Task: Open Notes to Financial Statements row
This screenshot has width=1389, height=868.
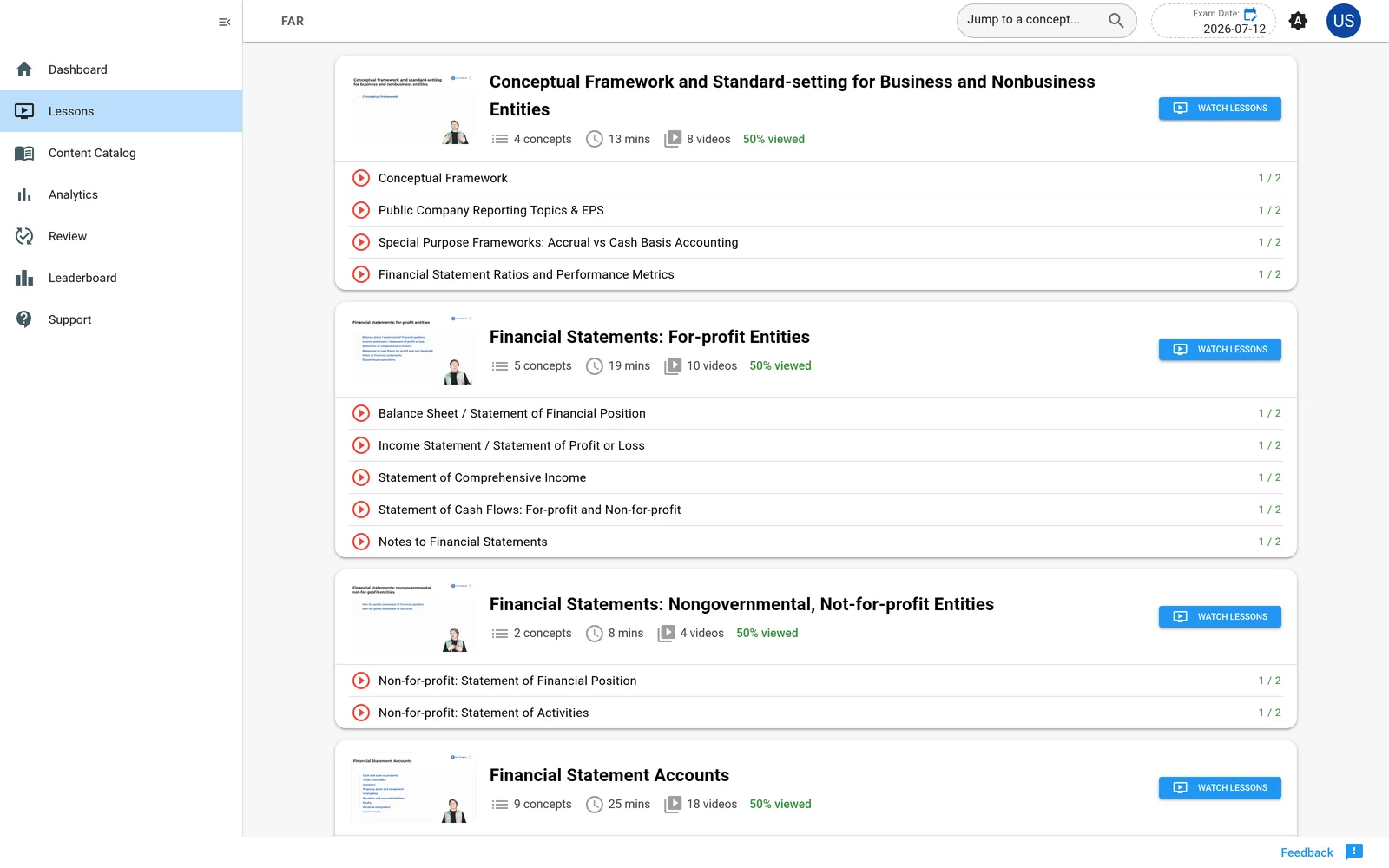Action: pyautogui.click(x=816, y=542)
